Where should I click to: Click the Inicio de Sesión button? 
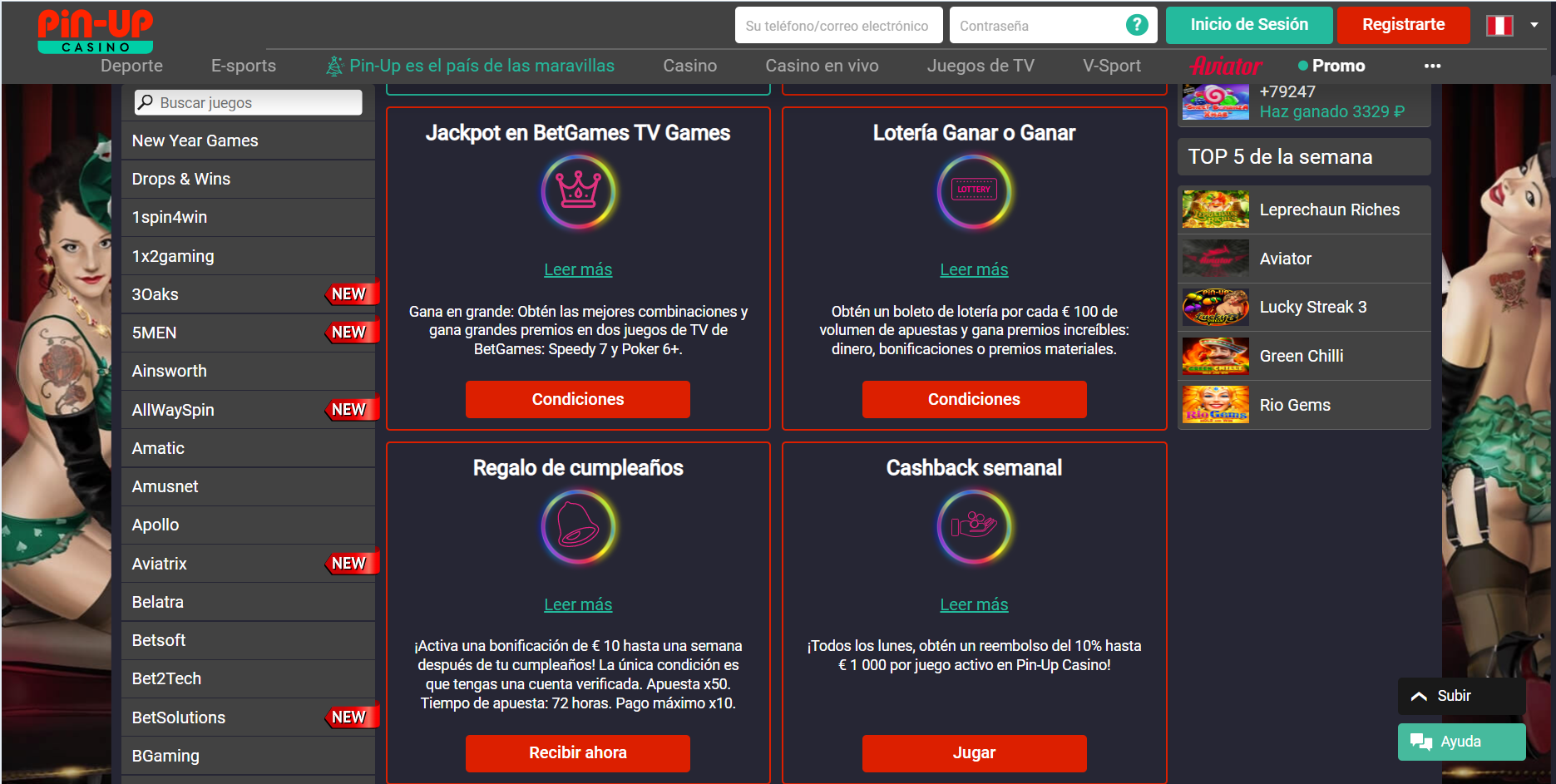(x=1249, y=25)
